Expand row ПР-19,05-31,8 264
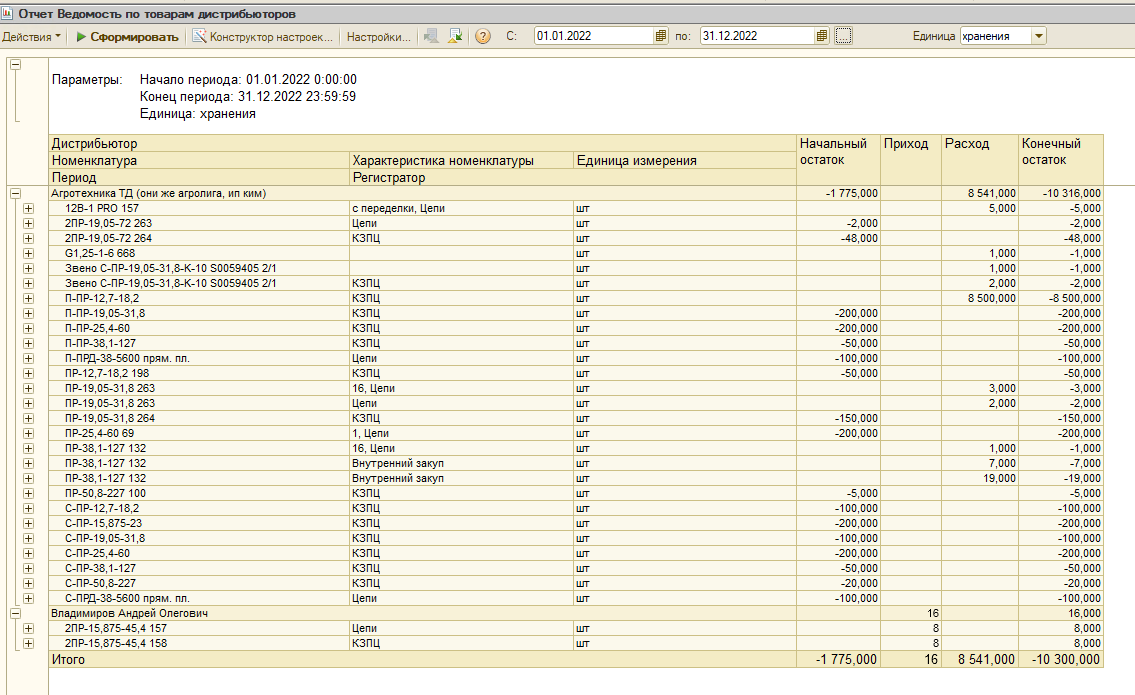The image size is (1135, 695). coord(28,418)
